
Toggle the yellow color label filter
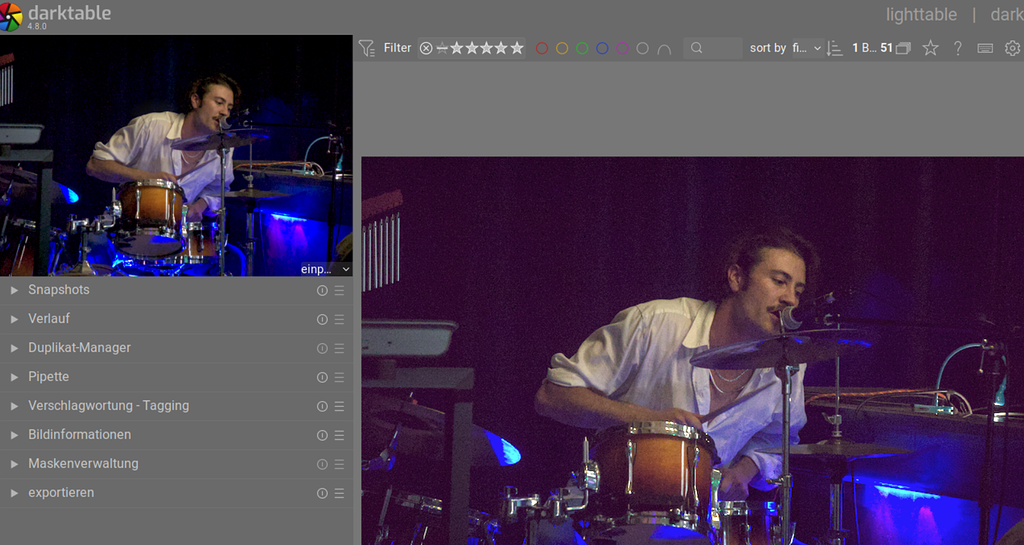tap(562, 48)
